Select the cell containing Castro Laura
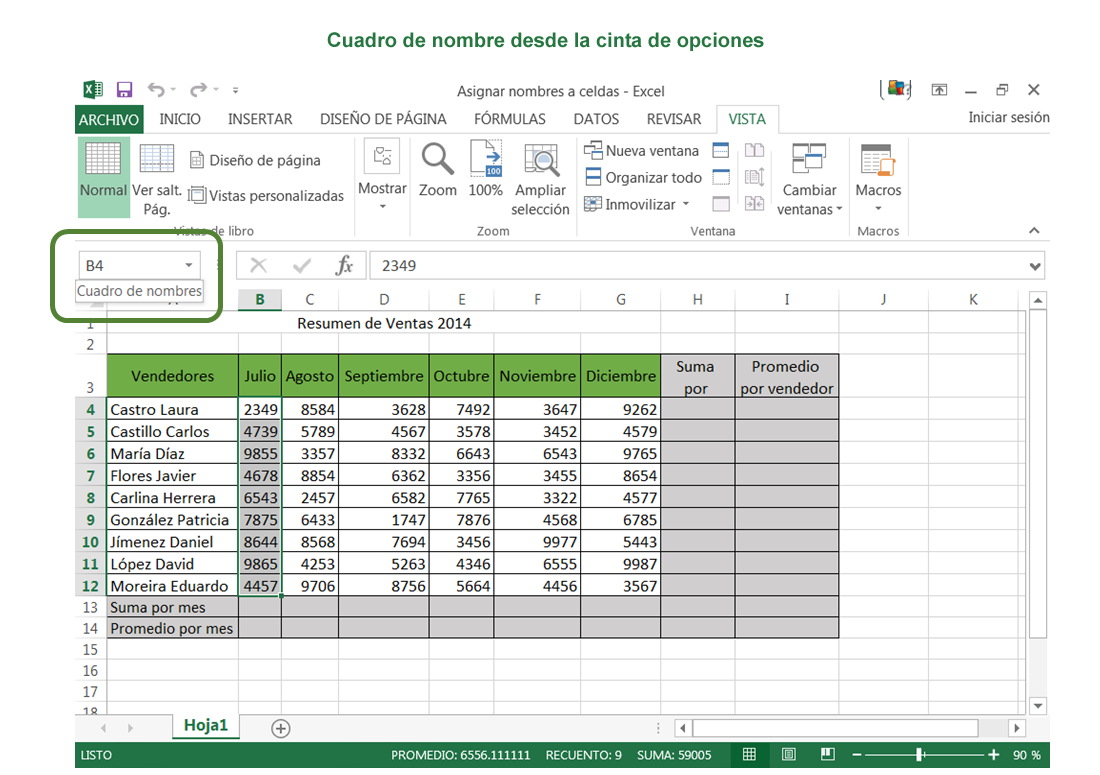The height and width of the screenshot is (775, 1100). coord(173,409)
